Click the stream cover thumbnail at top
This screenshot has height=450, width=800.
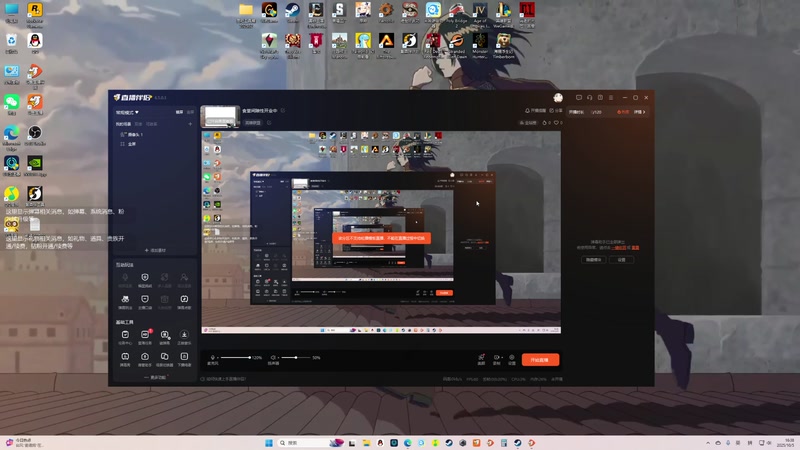point(220,116)
